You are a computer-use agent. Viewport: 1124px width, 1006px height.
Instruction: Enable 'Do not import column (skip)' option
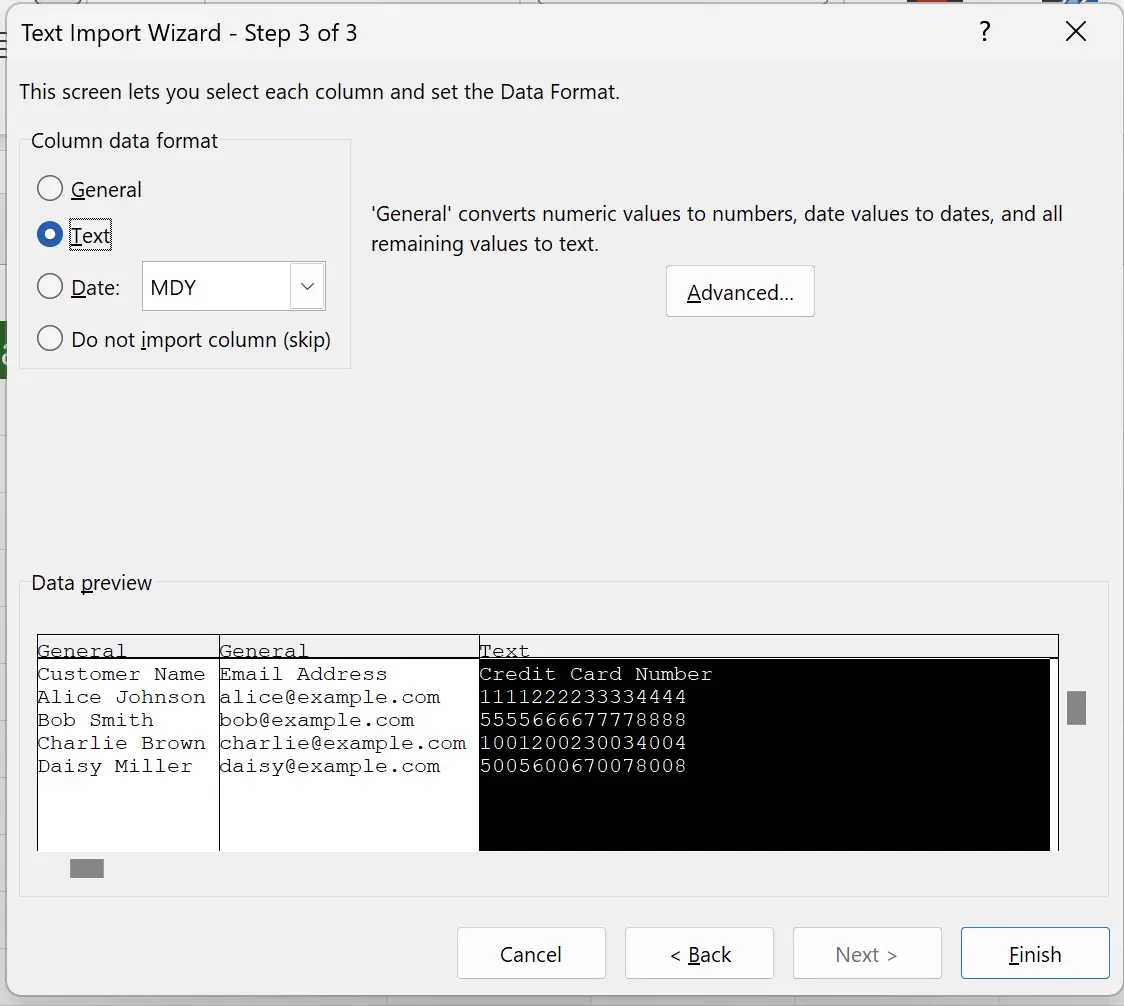pyautogui.click(x=50, y=339)
